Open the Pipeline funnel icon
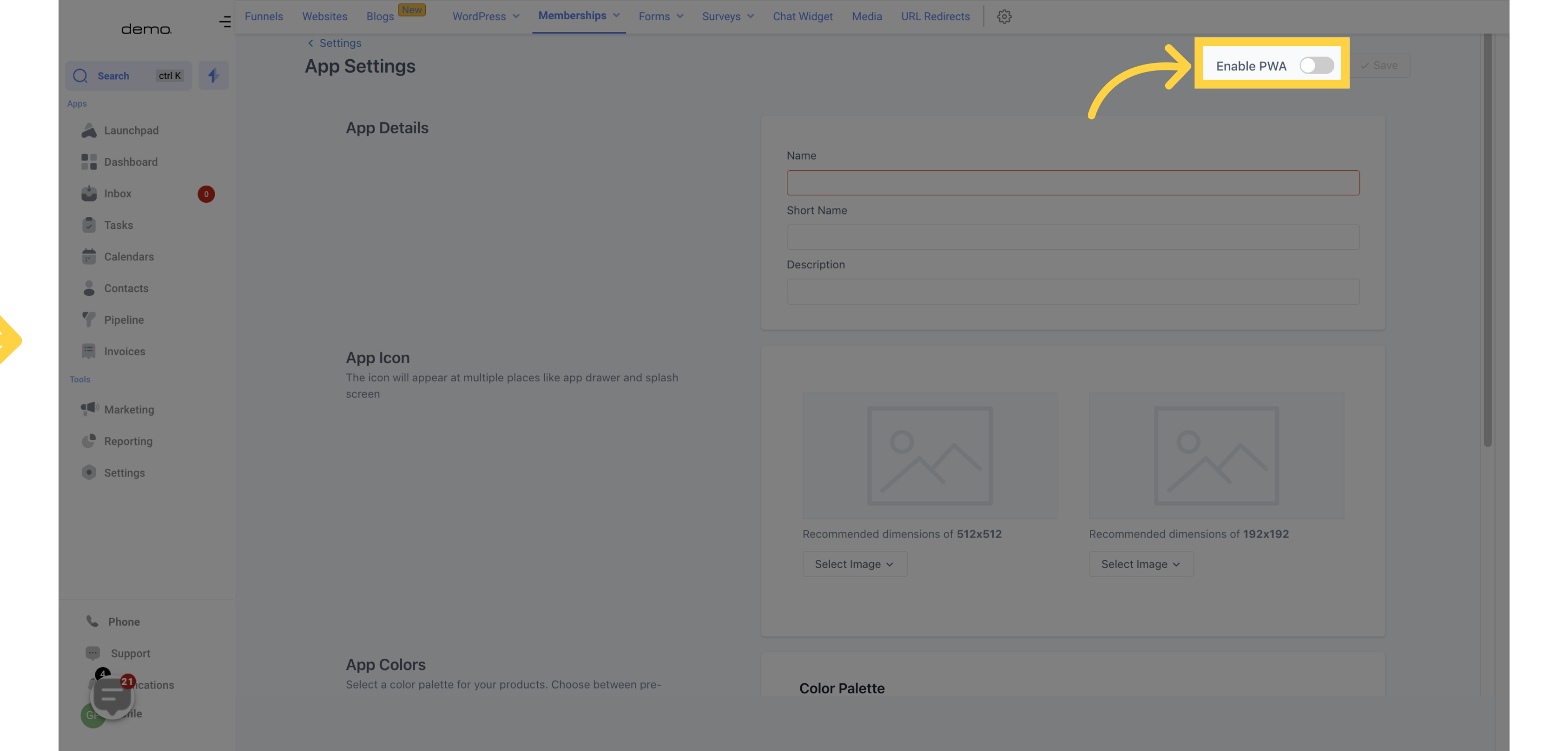This screenshot has width=1568, height=751. click(89, 319)
